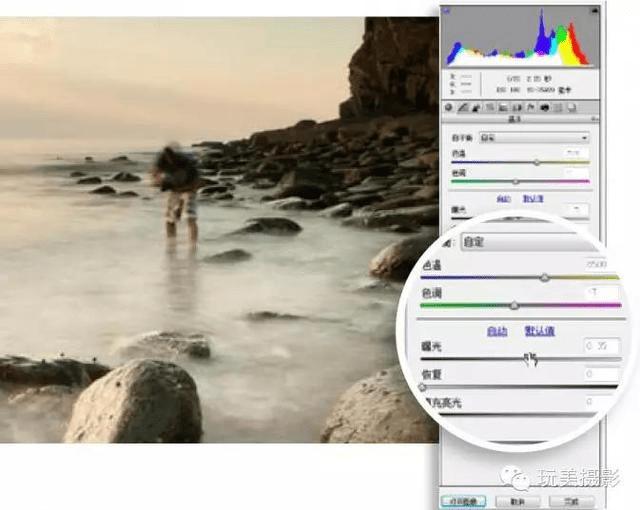Click the 默认值 link in the unmagnified panel
The width and height of the screenshot is (640, 510).
pyautogui.click(x=533, y=199)
